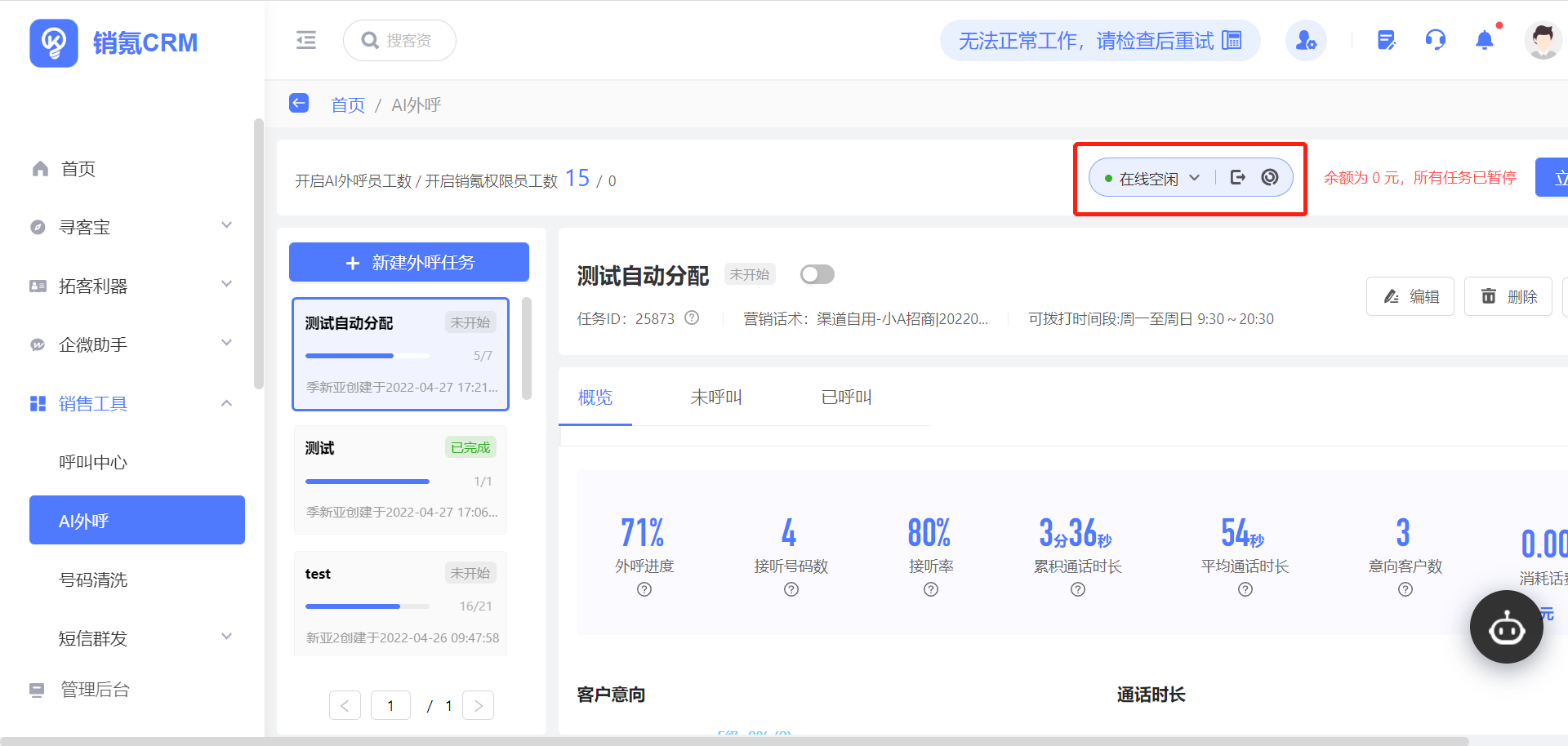Click the test task progress bar
This screenshot has width=1568, height=746.
[x=367, y=606]
